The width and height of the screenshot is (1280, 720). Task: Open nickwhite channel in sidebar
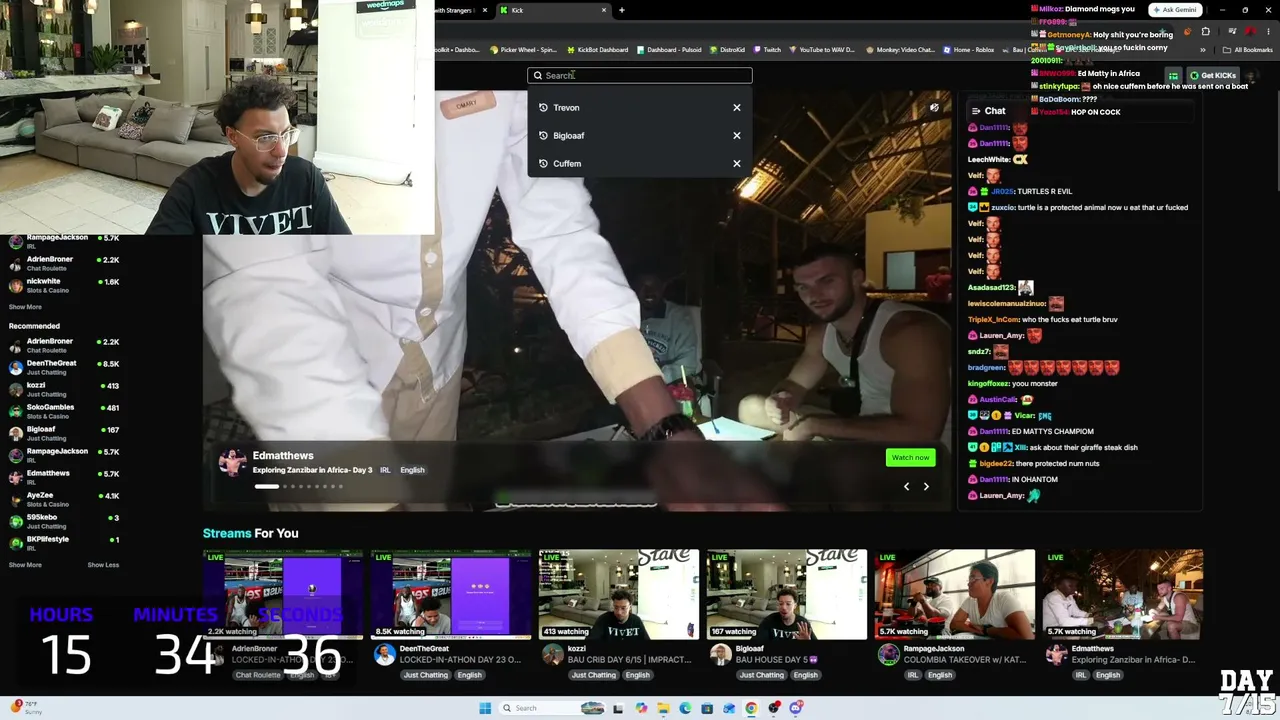[x=64, y=285]
